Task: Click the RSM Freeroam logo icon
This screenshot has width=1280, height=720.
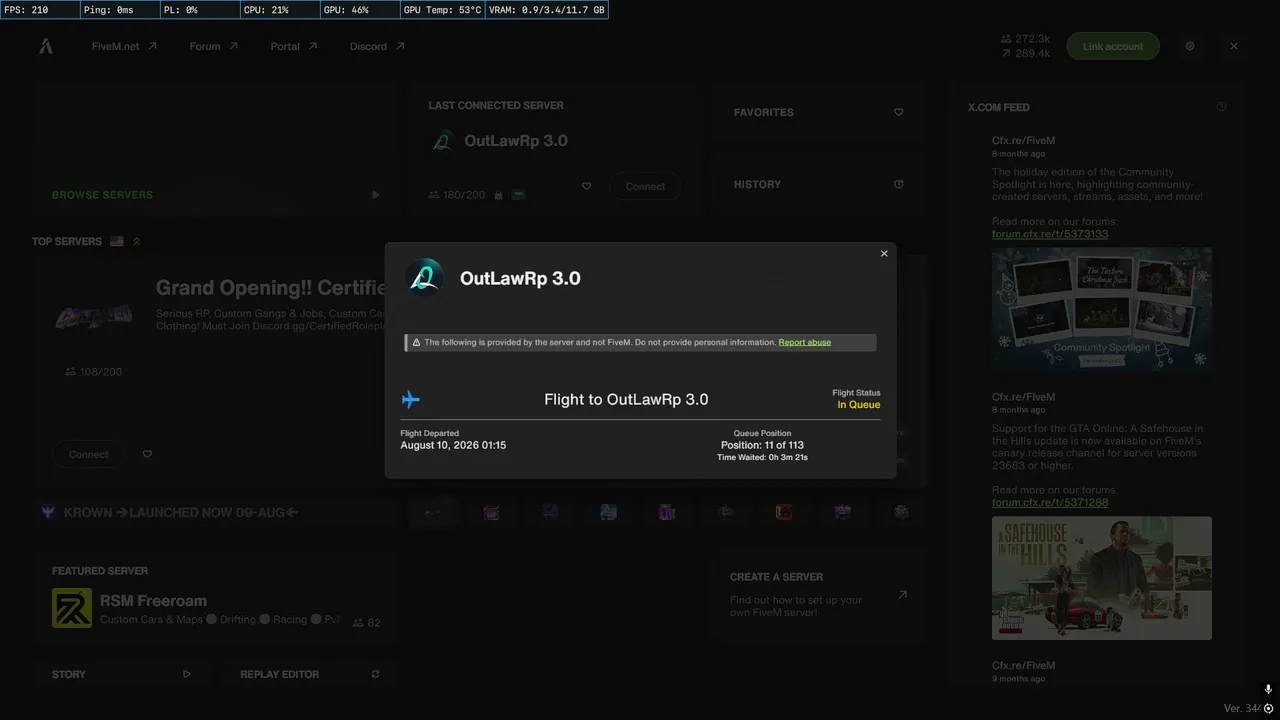Action: click(72, 608)
